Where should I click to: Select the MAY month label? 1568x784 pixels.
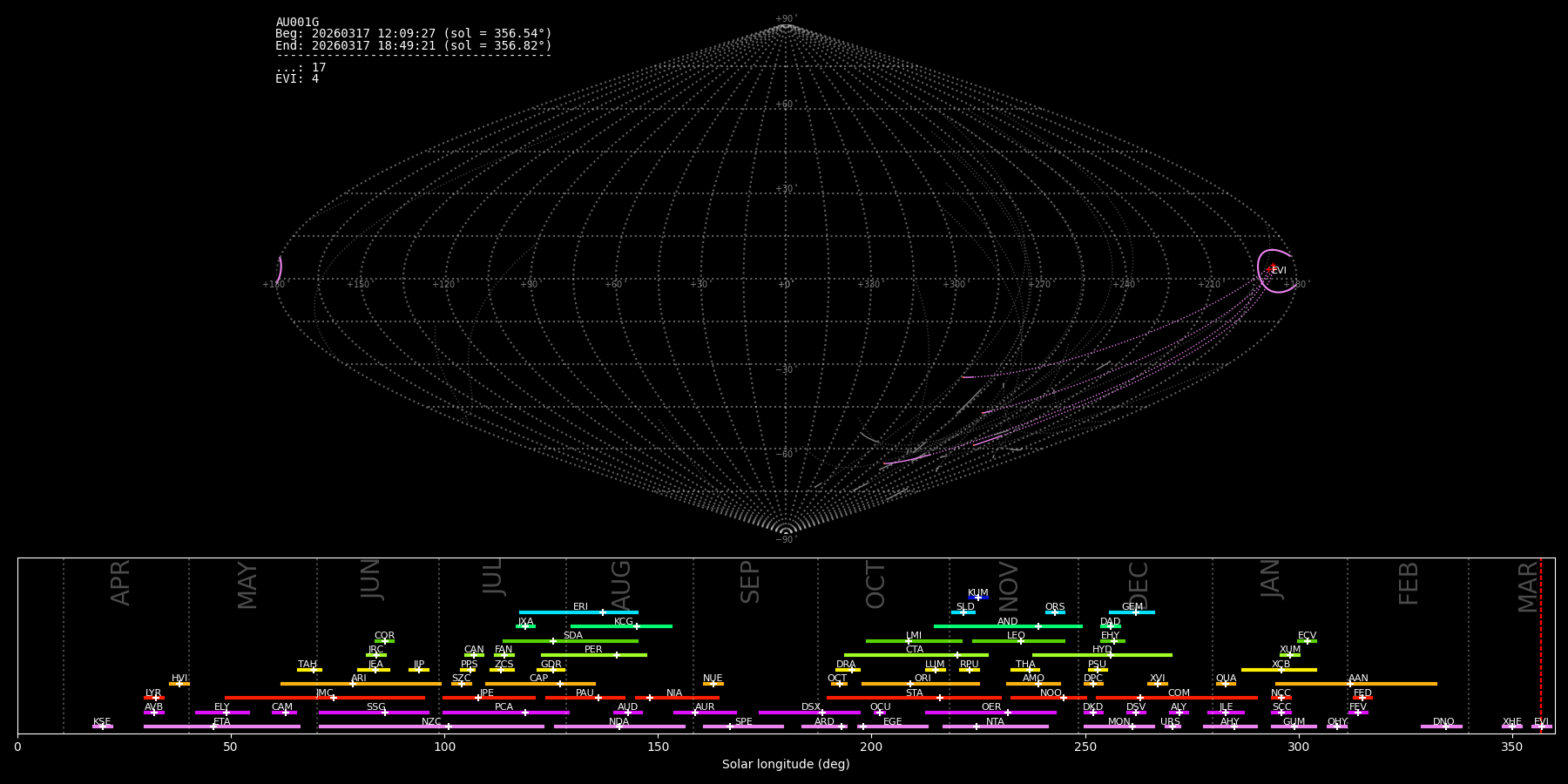click(247, 585)
